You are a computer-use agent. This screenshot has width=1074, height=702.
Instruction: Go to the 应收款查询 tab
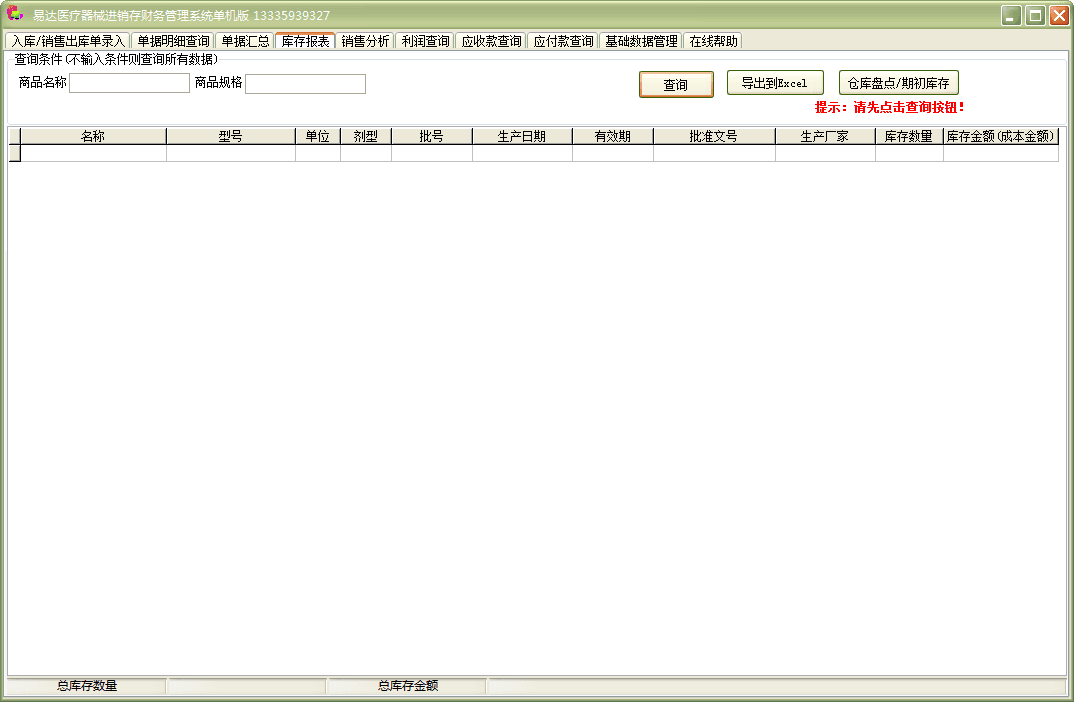(x=490, y=41)
